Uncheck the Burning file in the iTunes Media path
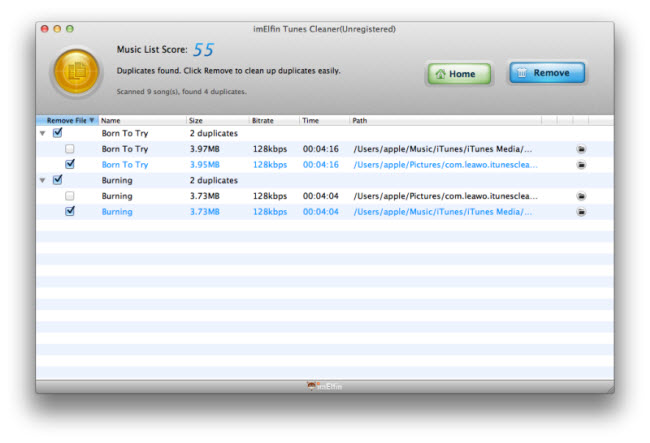650x443 pixels. click(x=70, y=211)
